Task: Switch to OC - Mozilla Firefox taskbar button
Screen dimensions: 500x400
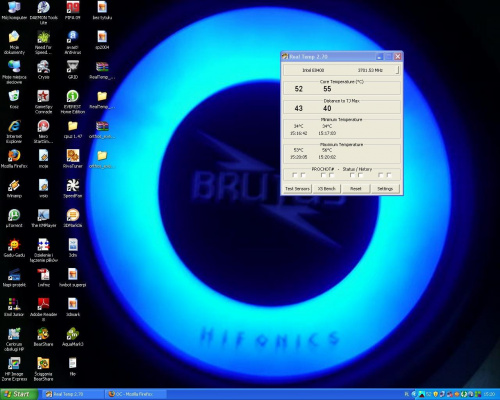Action: point(135,394)
